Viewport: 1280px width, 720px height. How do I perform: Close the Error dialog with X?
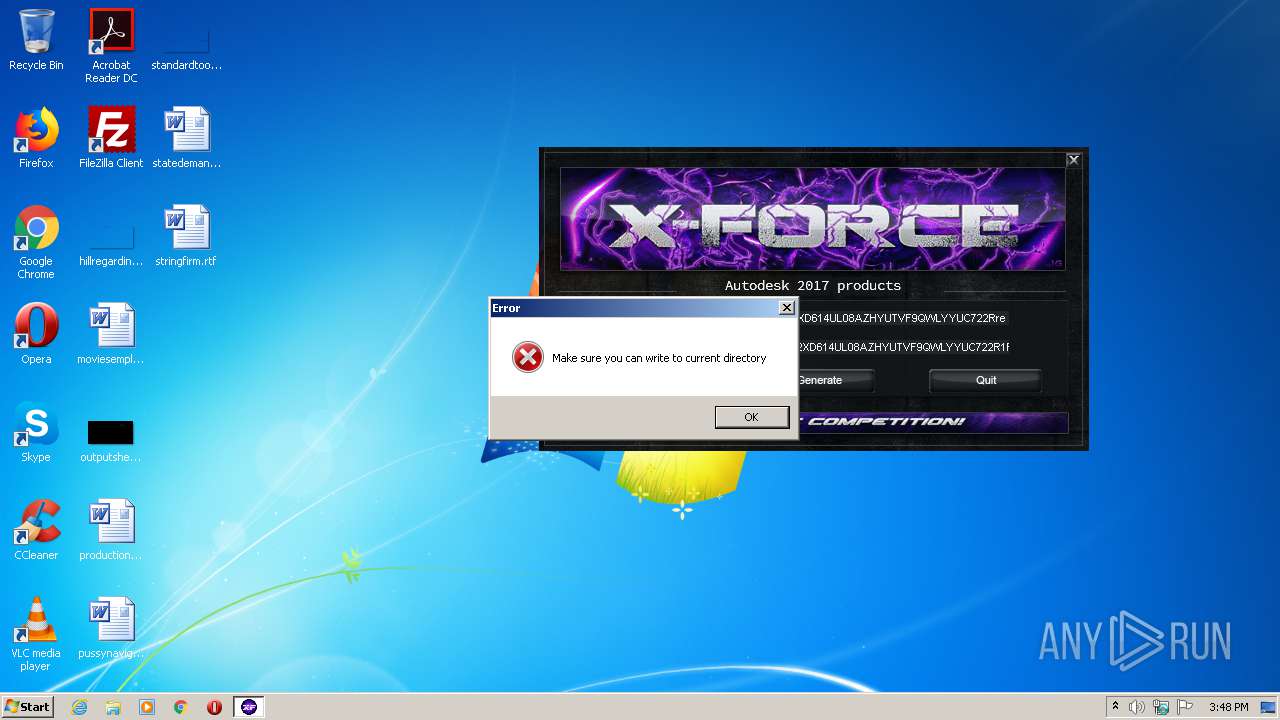coord(786,308)
